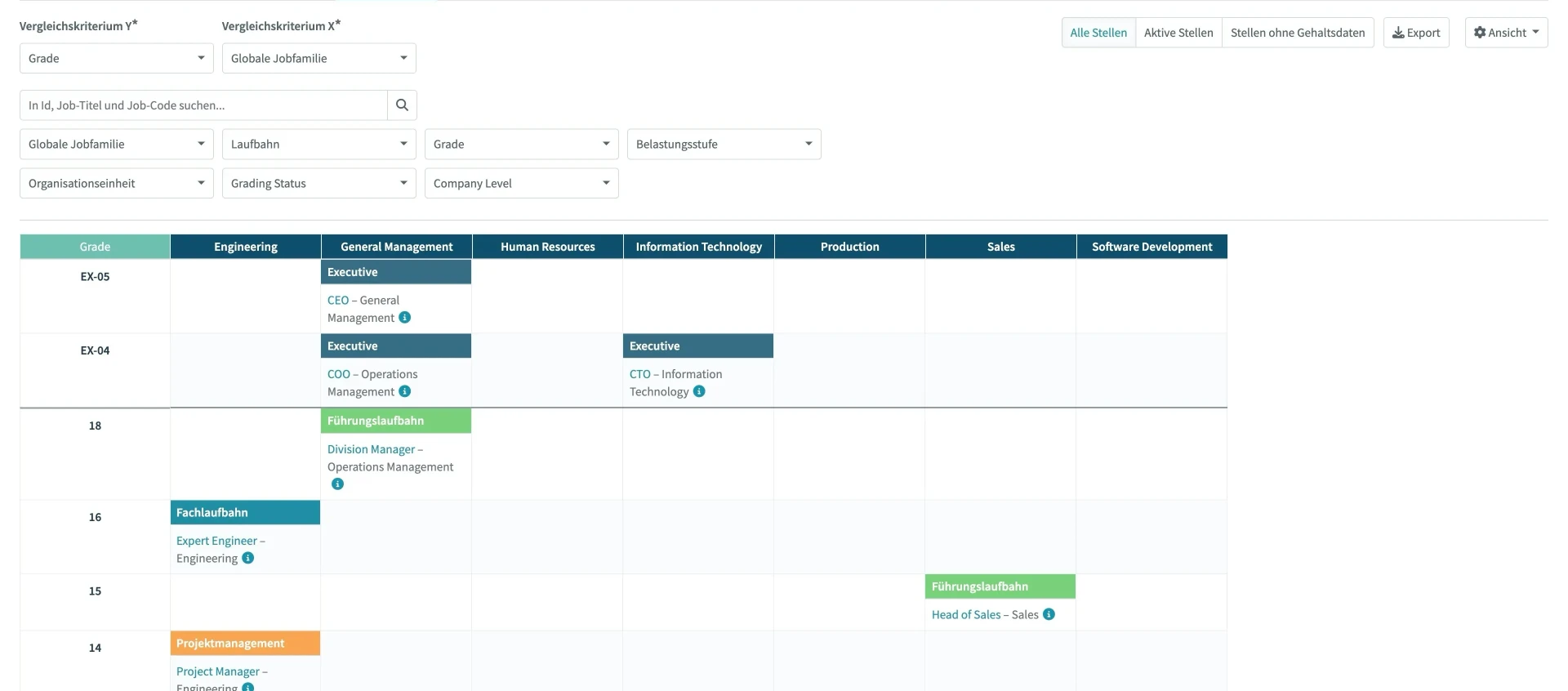Open the Ansicht settings dropdown
The height and width of the screenshot is (691, 1568).
pyautogui.click(x=1506, y=33)
